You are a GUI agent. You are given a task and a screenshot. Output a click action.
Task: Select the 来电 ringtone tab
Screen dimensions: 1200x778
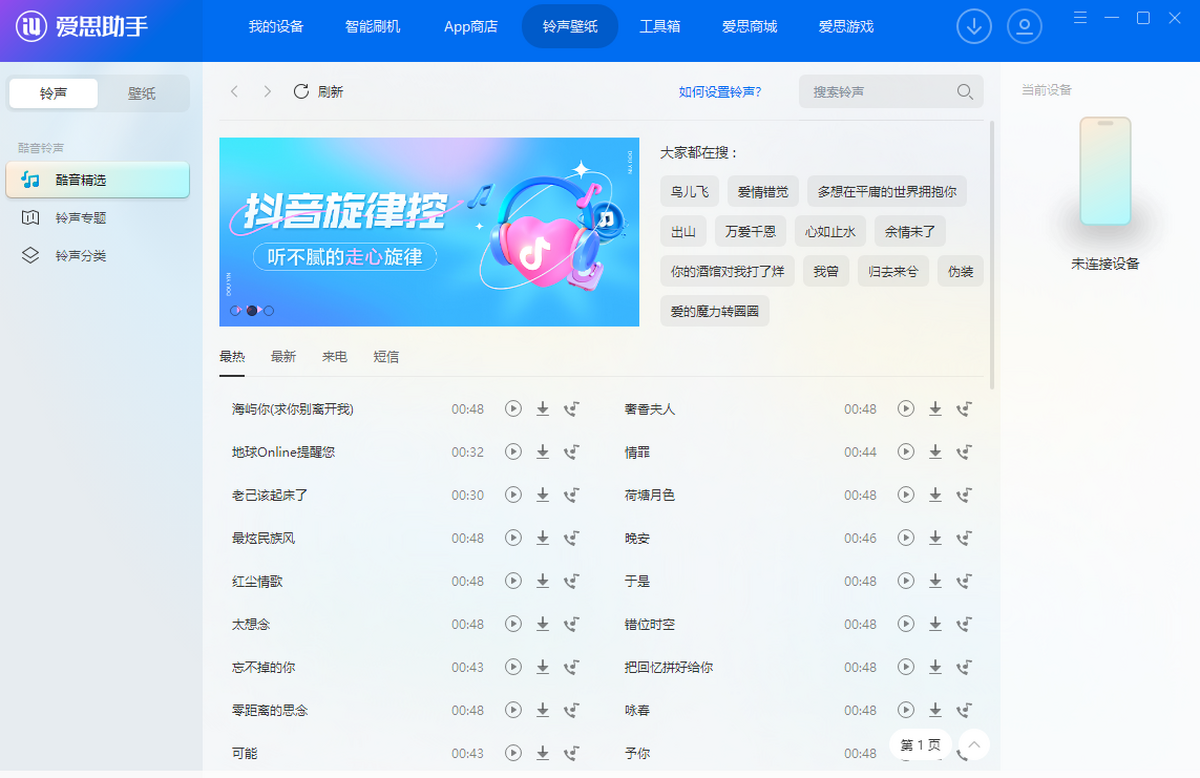pyautogui.click(x=335, y=357)
